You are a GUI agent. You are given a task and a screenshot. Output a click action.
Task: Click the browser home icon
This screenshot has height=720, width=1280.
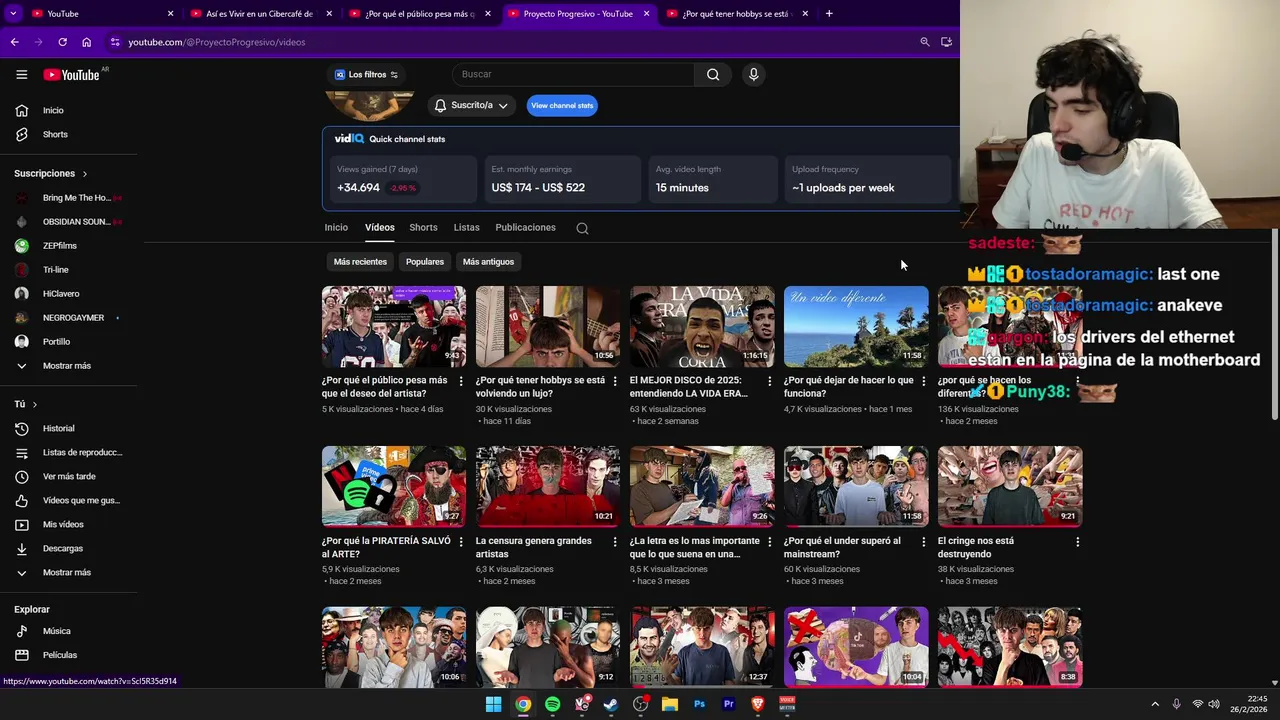pos(86,42)
